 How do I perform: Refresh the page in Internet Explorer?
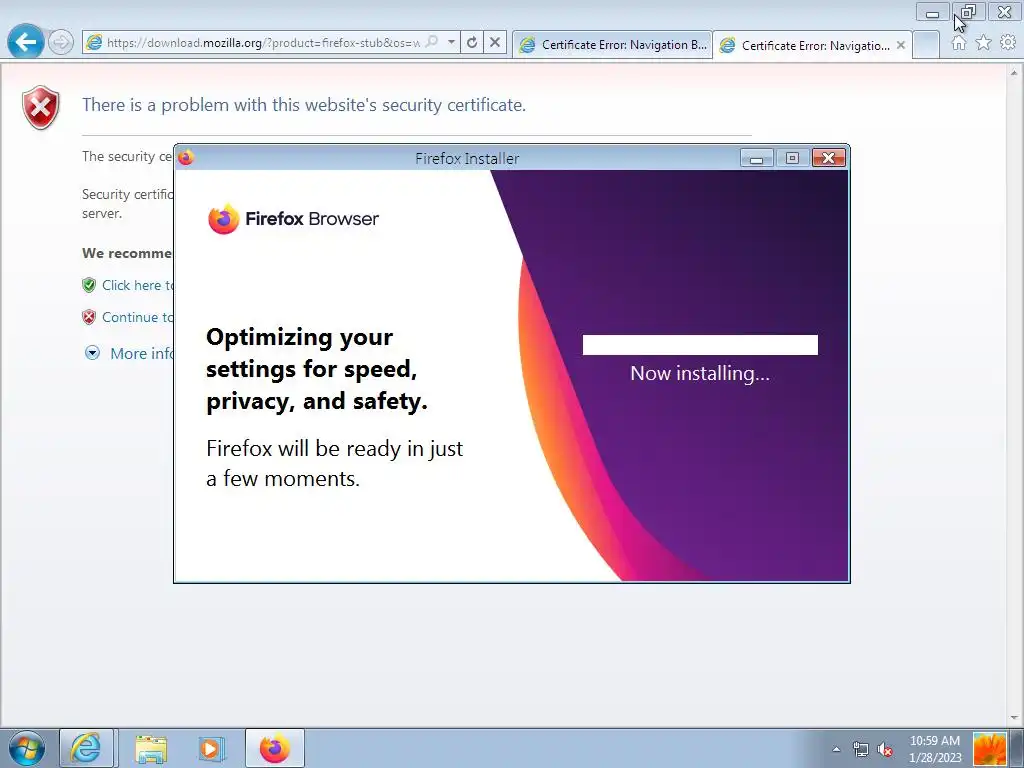tap(472, 43)
